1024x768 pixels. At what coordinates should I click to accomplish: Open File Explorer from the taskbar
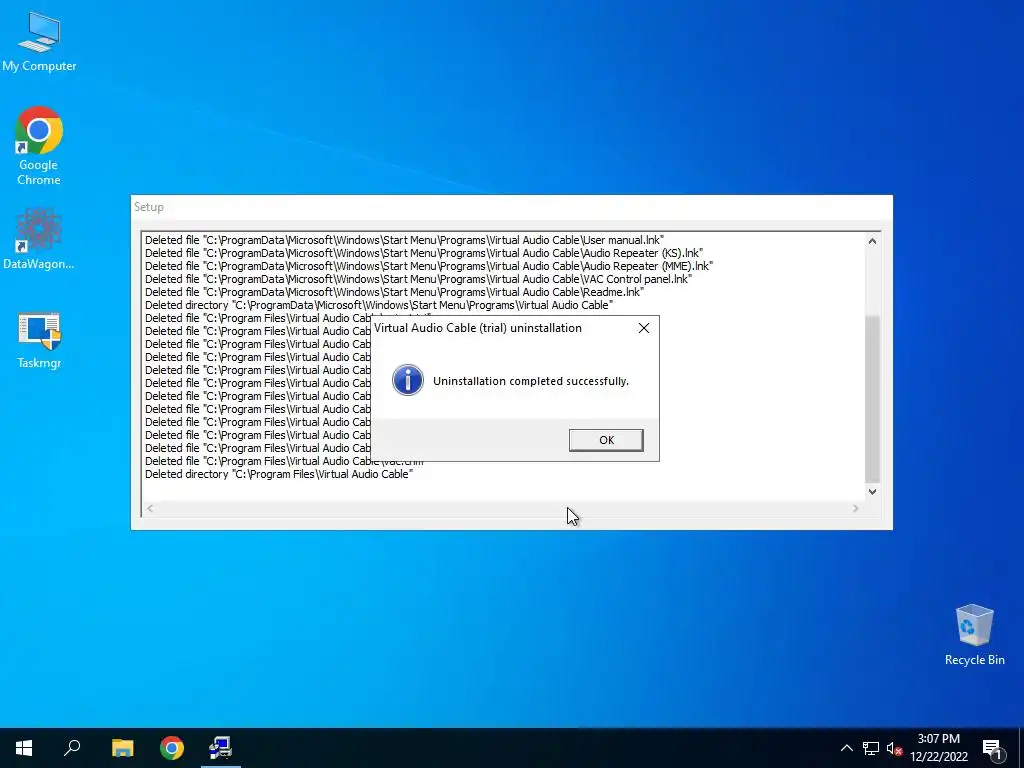tap(122, 748)
